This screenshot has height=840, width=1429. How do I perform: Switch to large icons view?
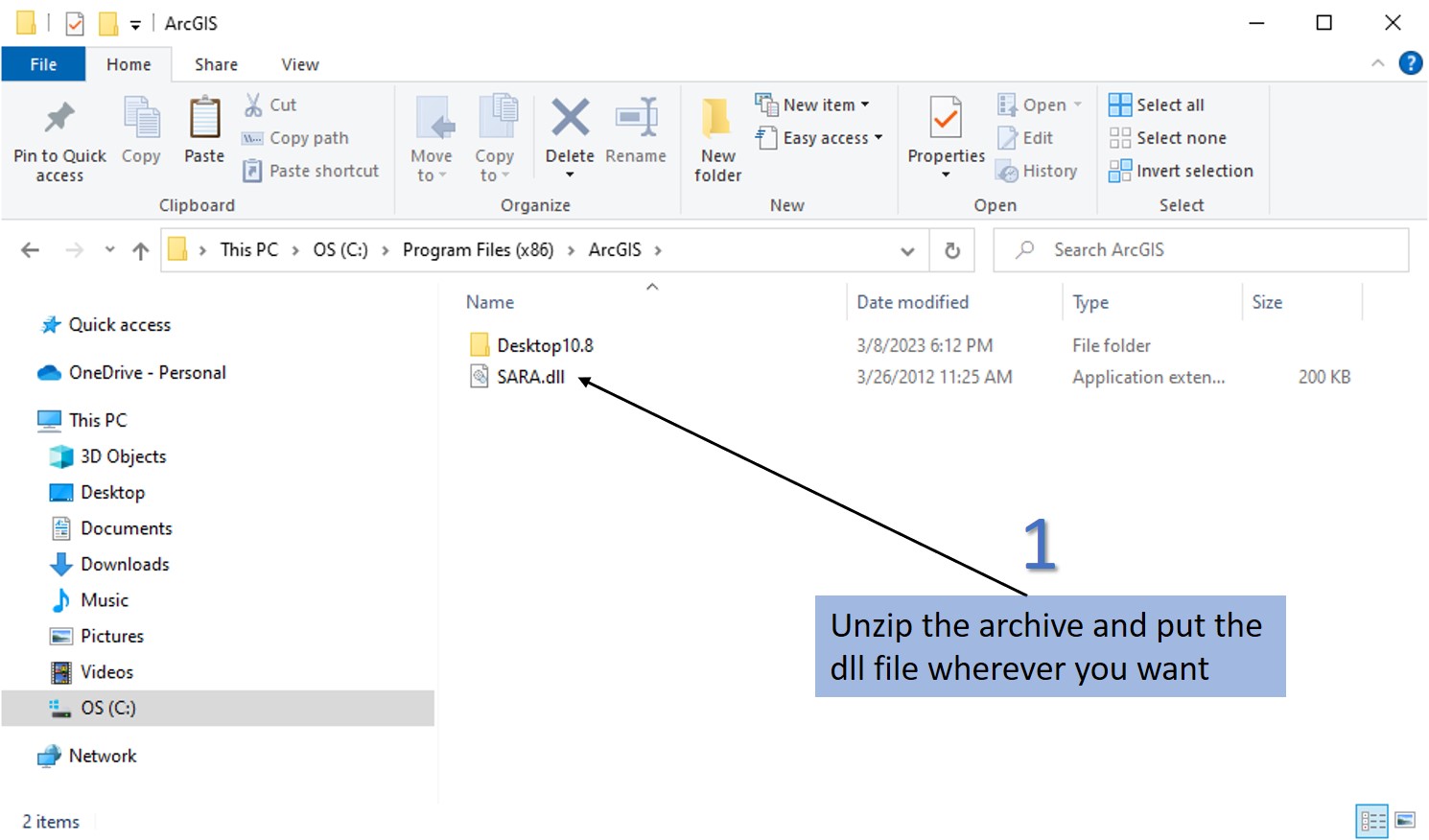coord(1405,821)
